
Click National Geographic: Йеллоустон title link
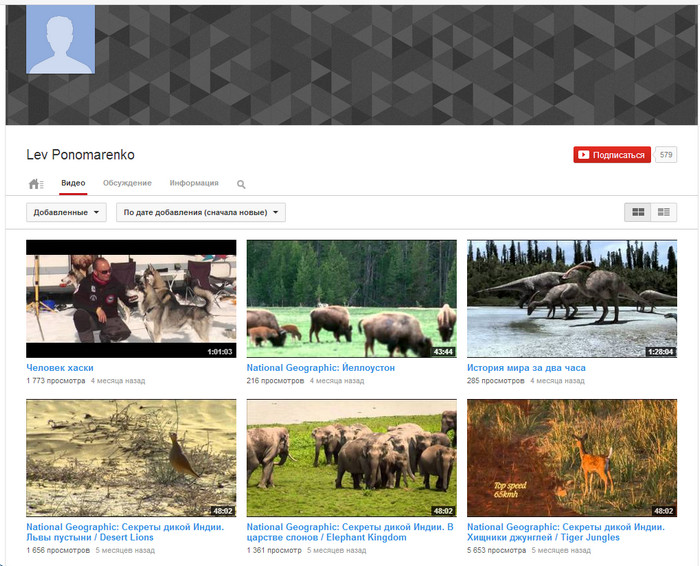pos(321,368)
